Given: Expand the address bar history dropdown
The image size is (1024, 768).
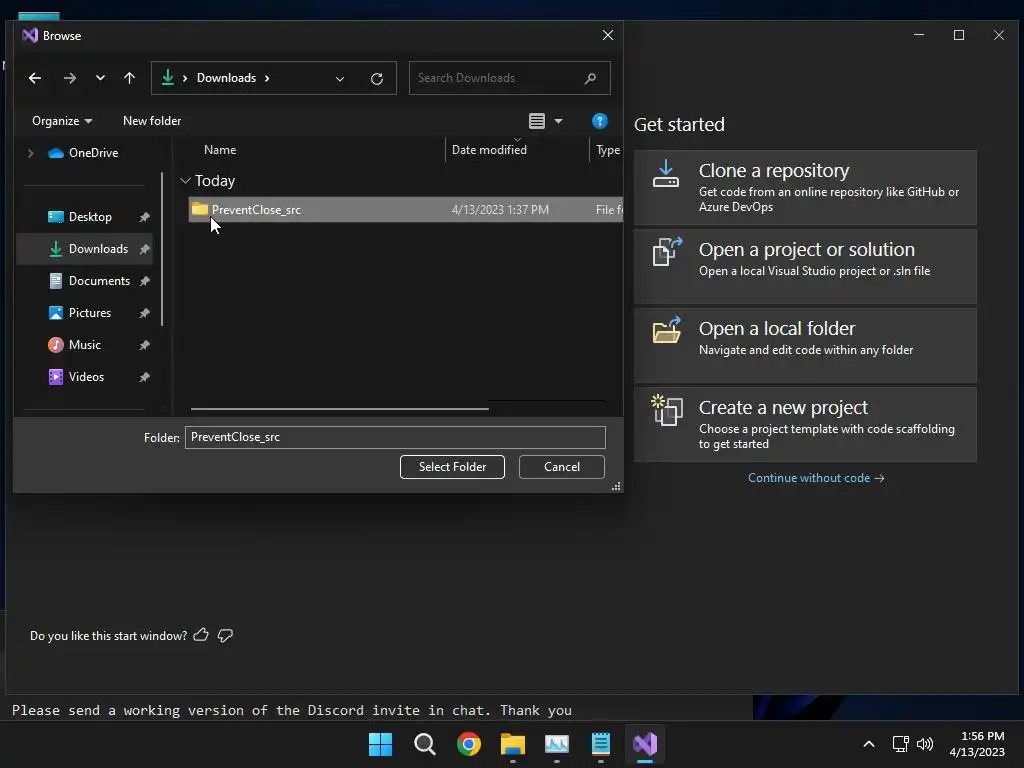Looking at the screenshot, I should point(340,78).
